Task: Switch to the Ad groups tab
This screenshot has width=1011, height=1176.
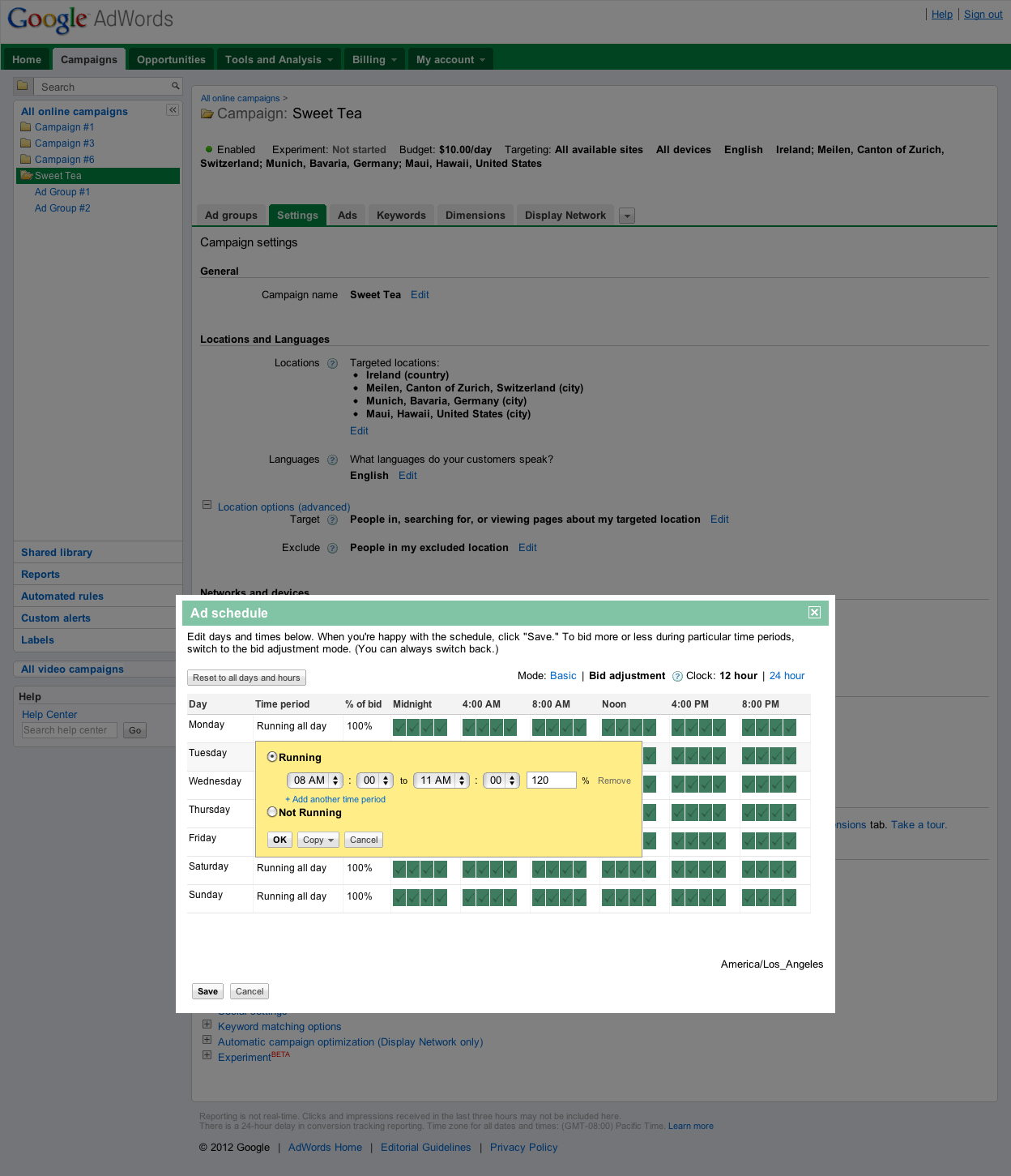Action: point(231,215)
